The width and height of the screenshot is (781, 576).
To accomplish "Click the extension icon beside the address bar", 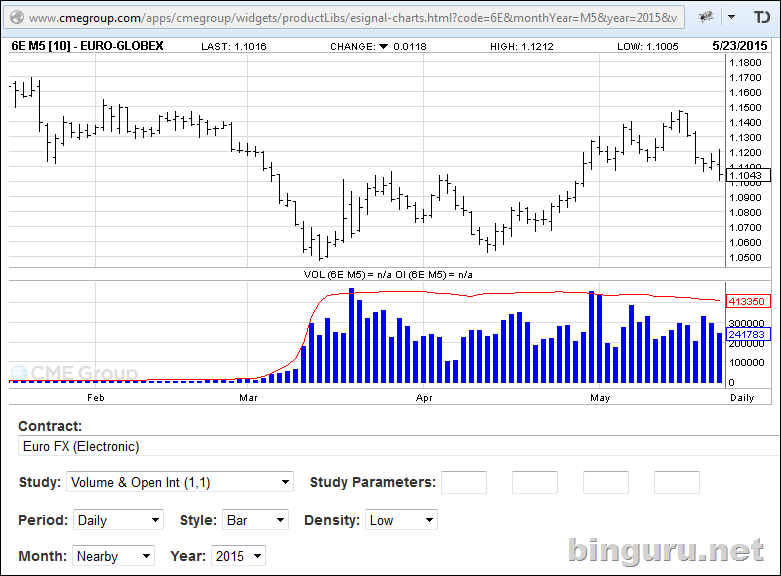I will [706, 17].
